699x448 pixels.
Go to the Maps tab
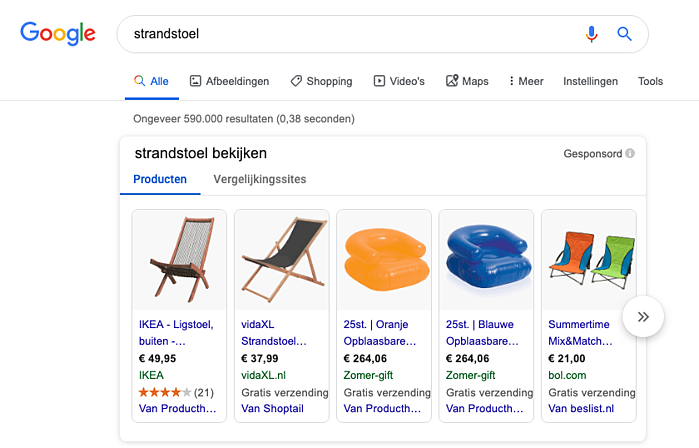coord(467,81)
